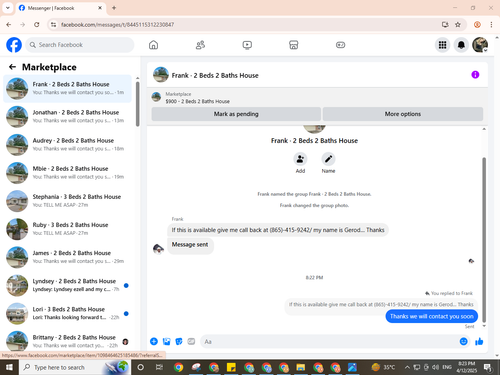The image size is (500, 375).
Task: Send a thumbs-up like
Action: (479, 341)
